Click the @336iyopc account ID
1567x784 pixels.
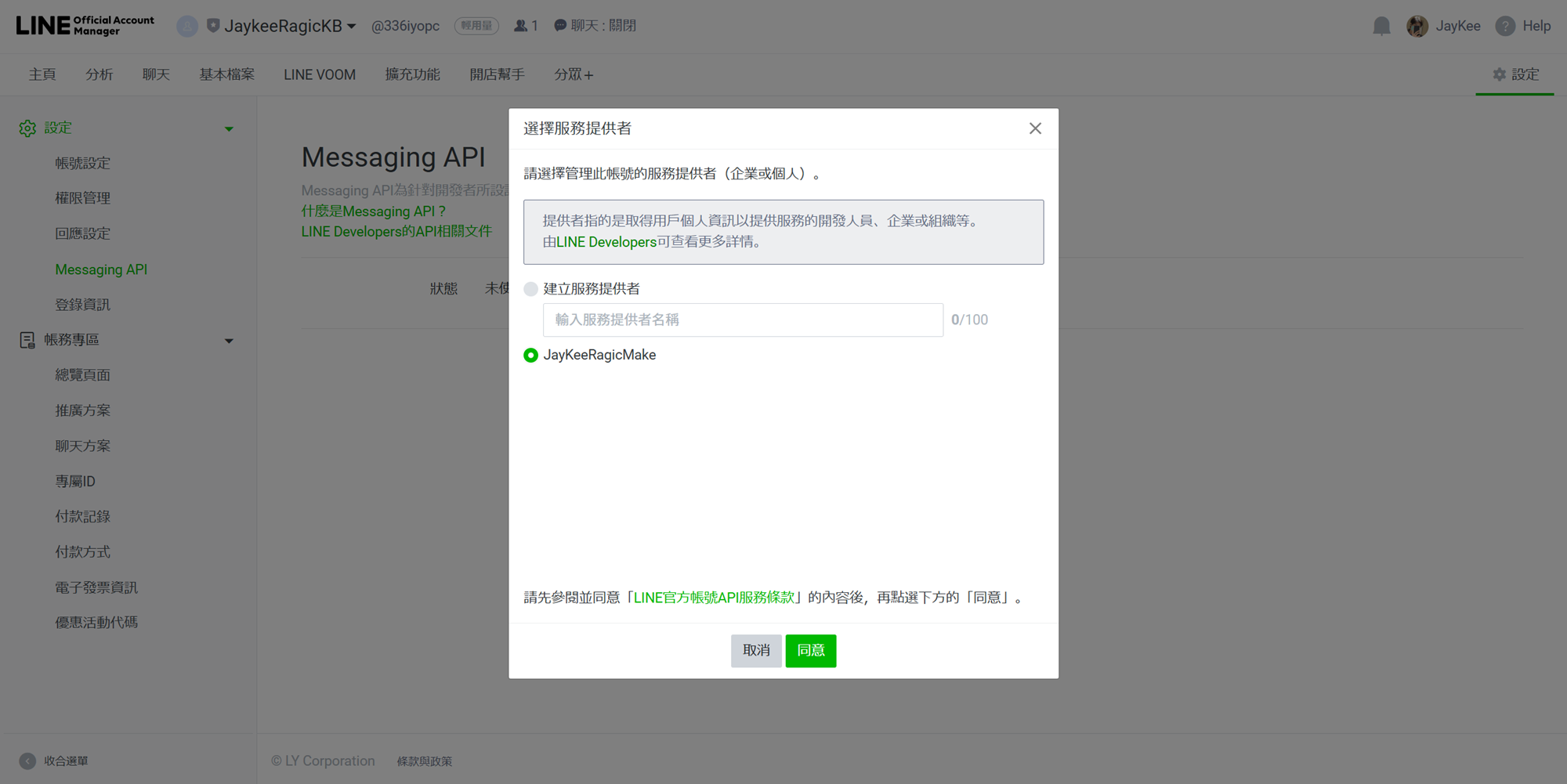coord(405,26)
